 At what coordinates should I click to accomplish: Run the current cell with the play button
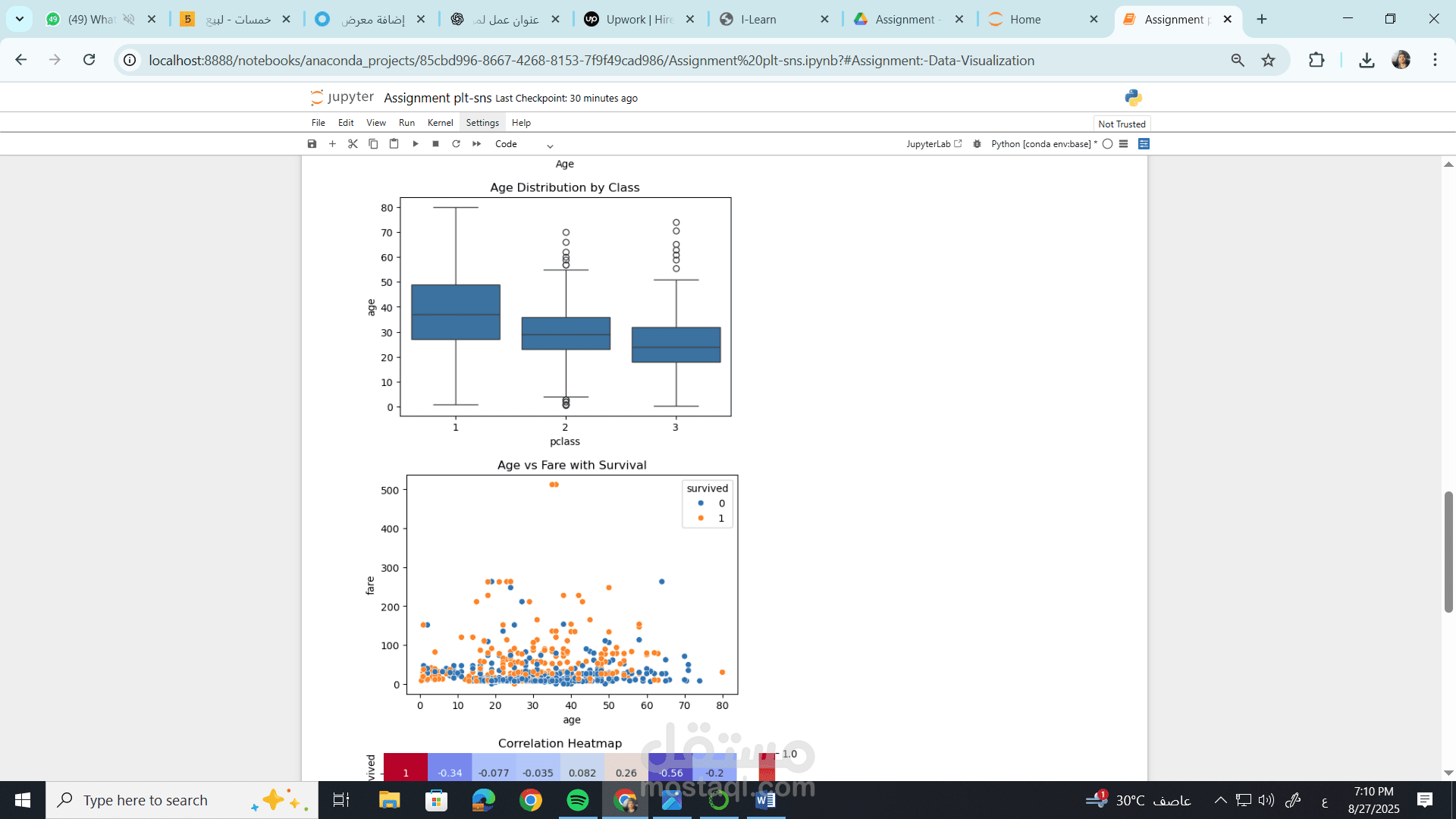(x=416, y=144)
